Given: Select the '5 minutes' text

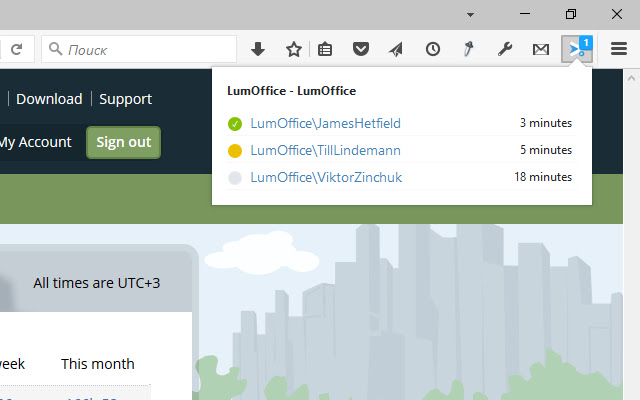Looking at the screenshot, I should tap(546, 150).
